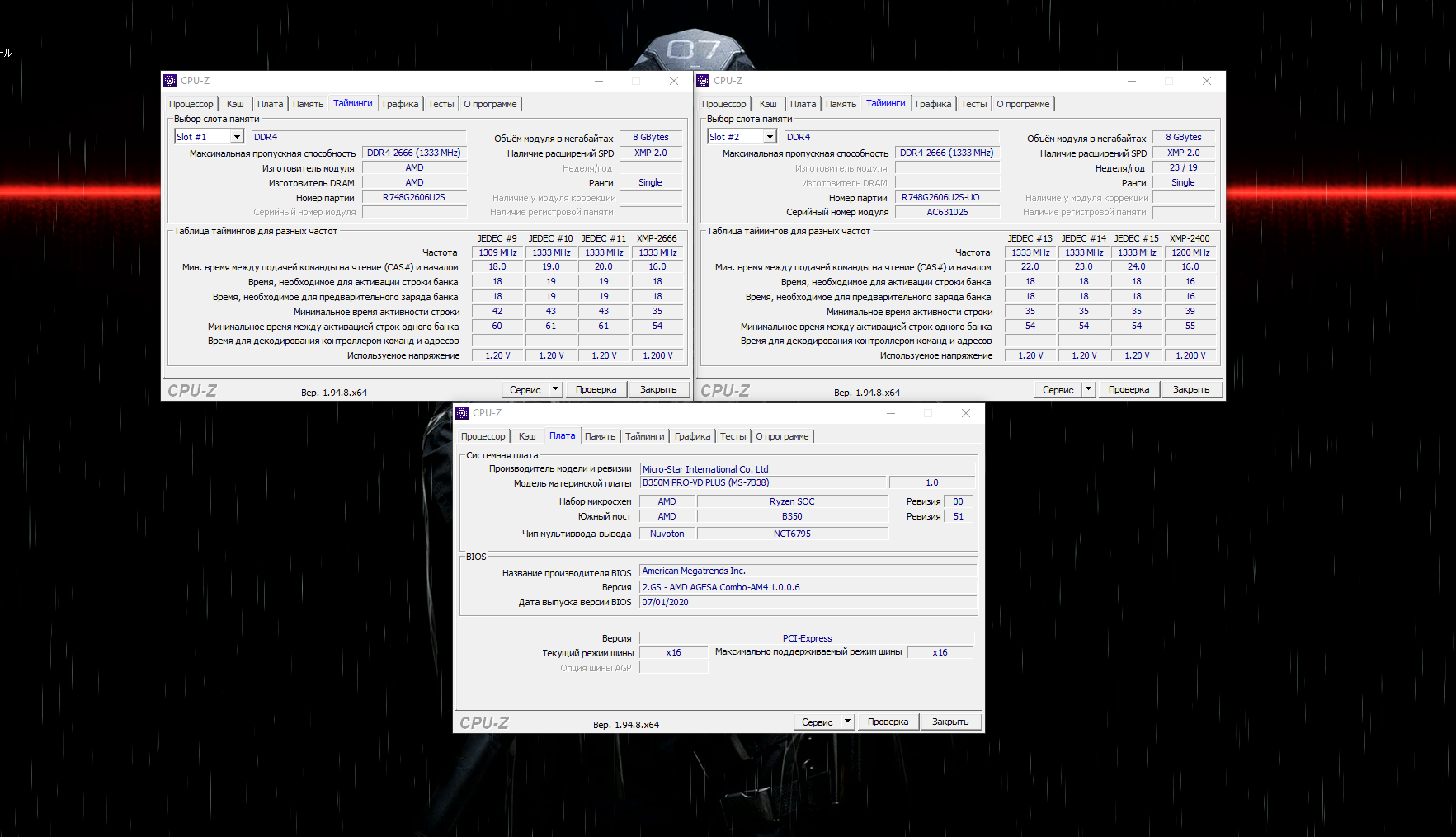Select Тайминги tab in Slot #2 window
The image size is (1456, 837).
pyautogui.click(x=886, y=103)
